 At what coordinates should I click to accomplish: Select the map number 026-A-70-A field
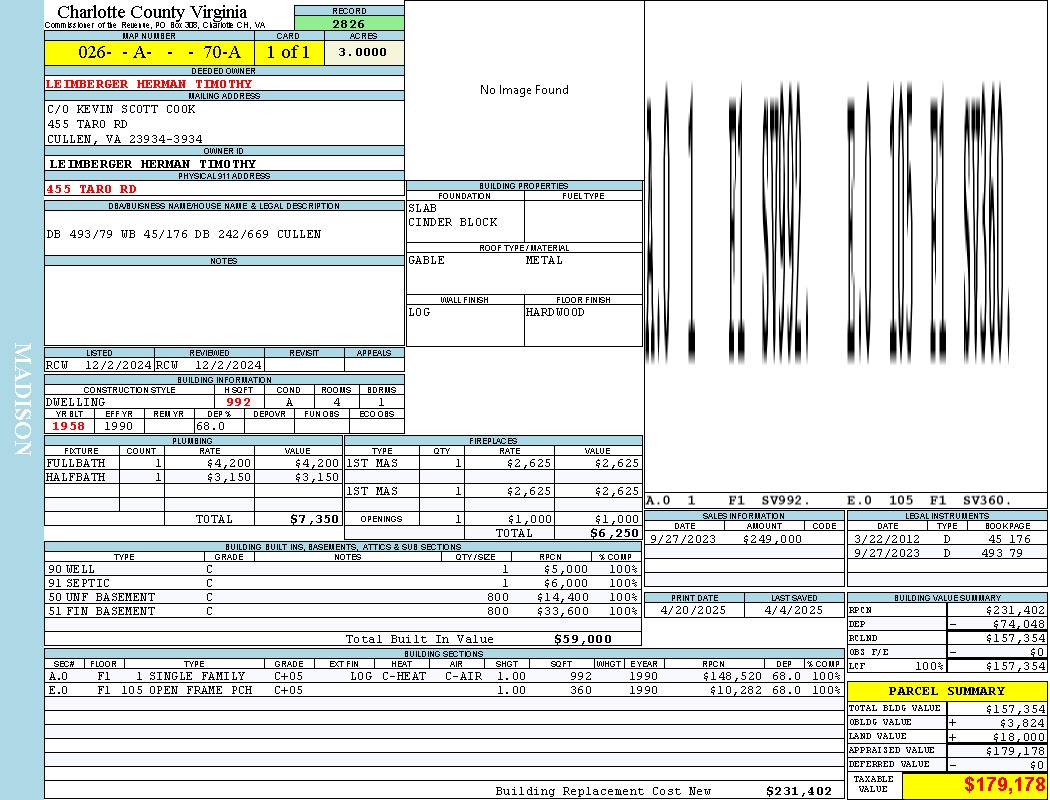[149, 53]
